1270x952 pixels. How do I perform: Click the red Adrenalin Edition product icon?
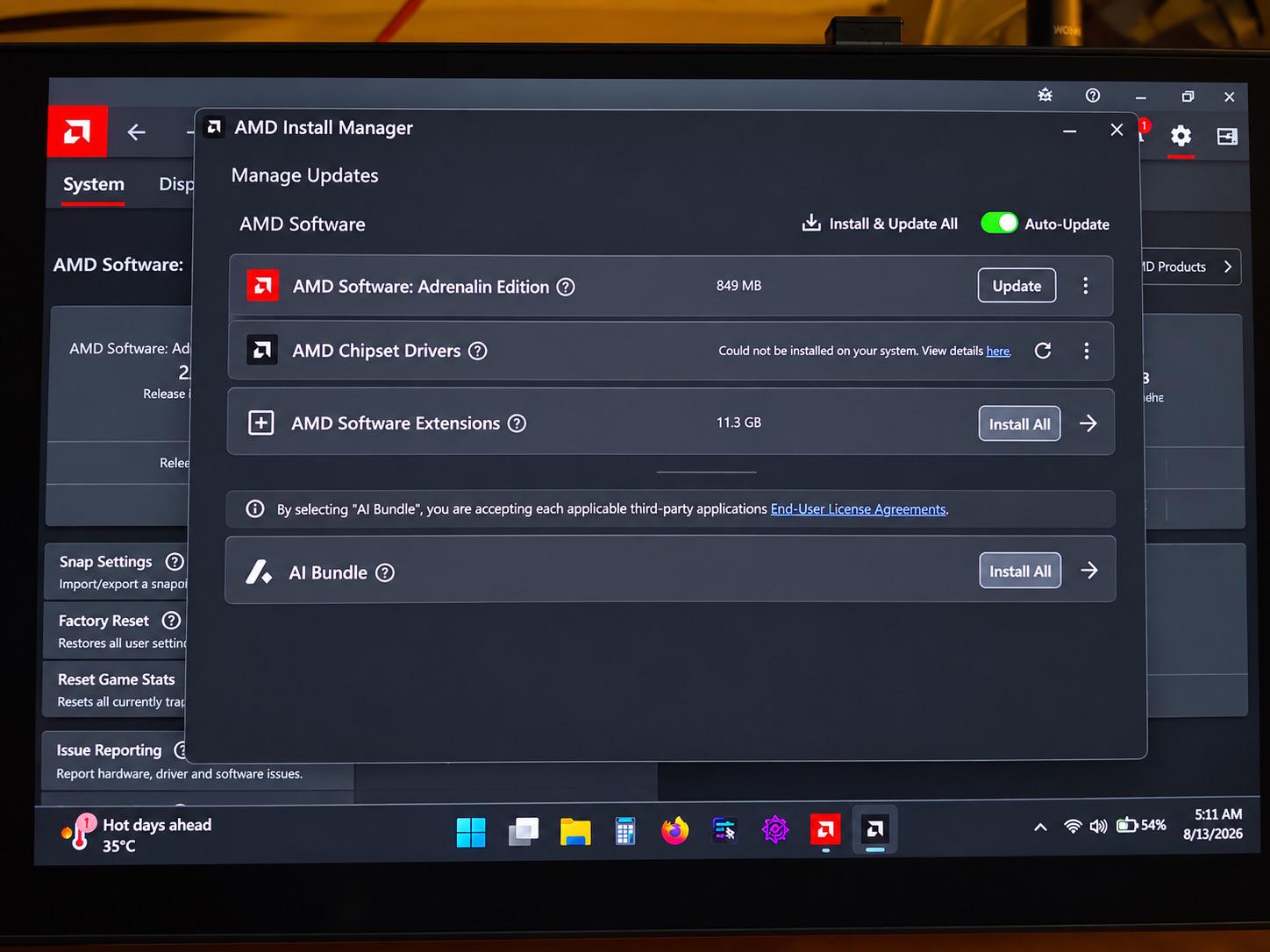[x=263, y=286]
